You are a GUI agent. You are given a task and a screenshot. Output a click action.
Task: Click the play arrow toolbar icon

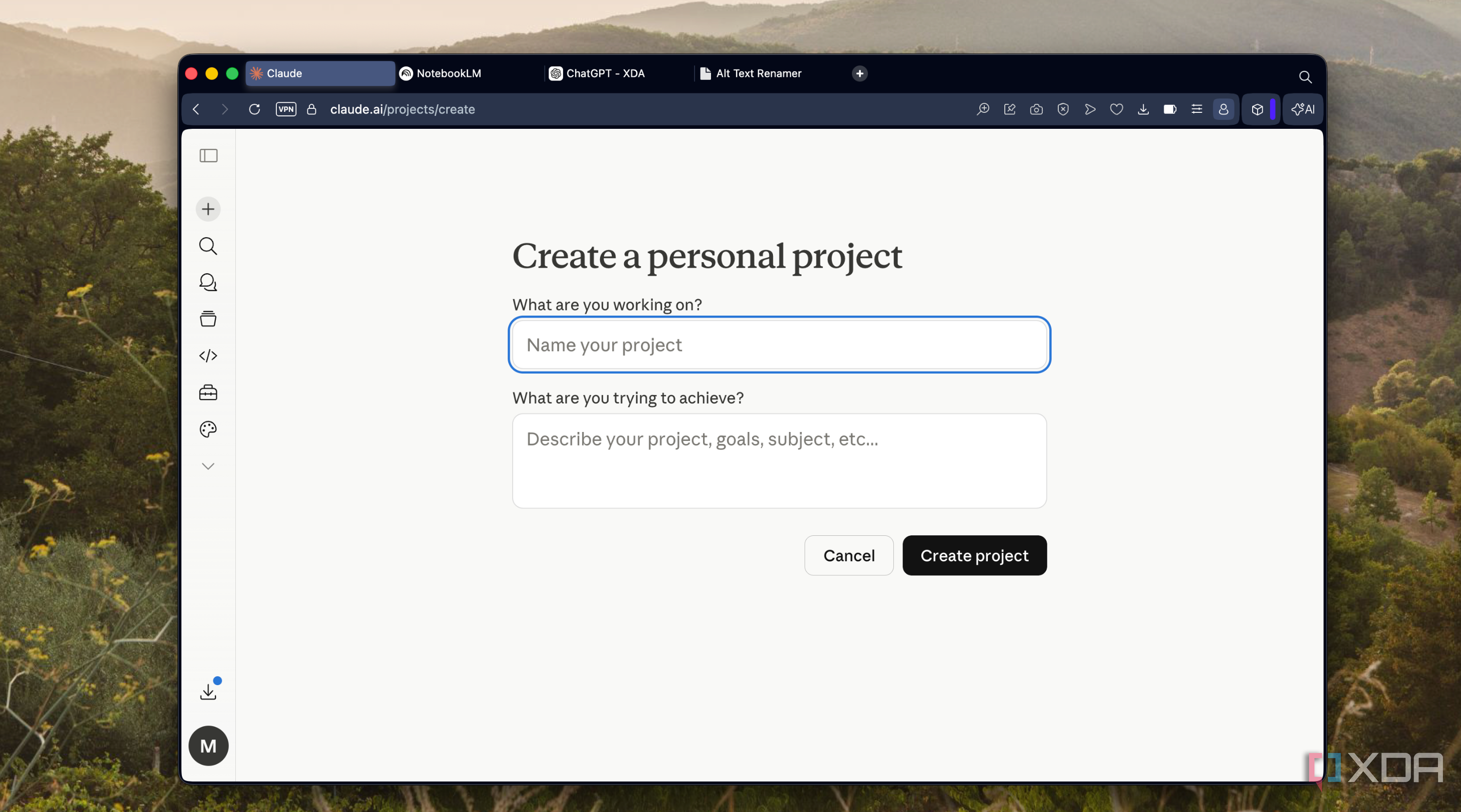[x=1090, y=109]
